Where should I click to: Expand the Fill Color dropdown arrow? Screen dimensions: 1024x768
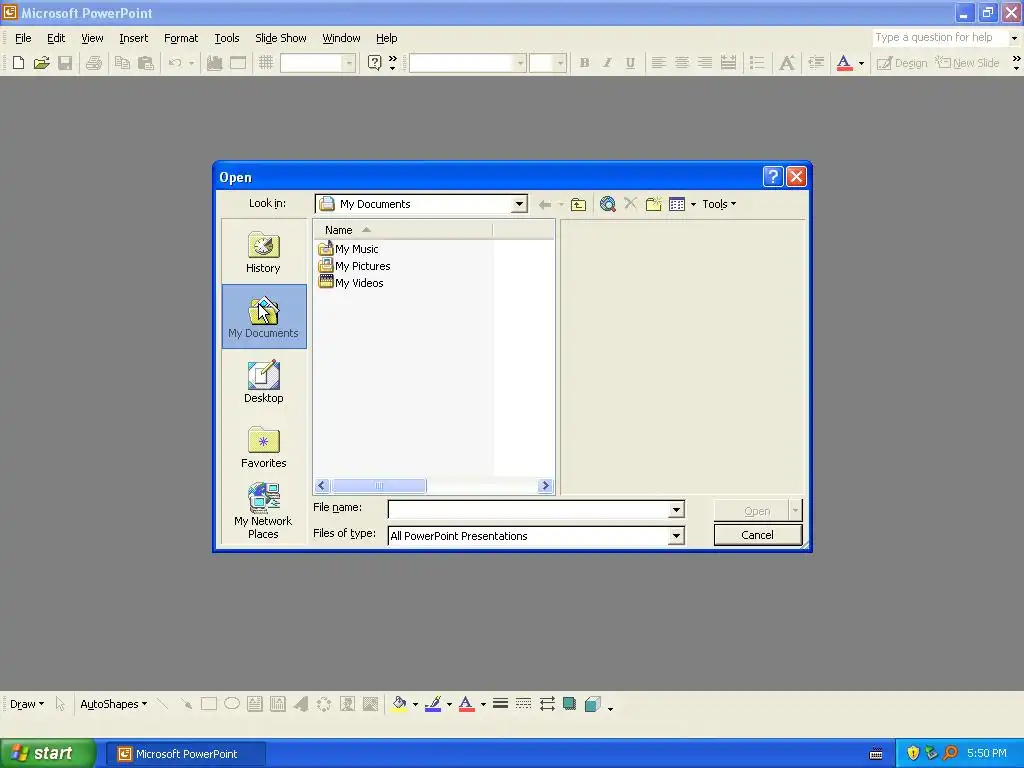pyautogui.click(x=415, y=705)
